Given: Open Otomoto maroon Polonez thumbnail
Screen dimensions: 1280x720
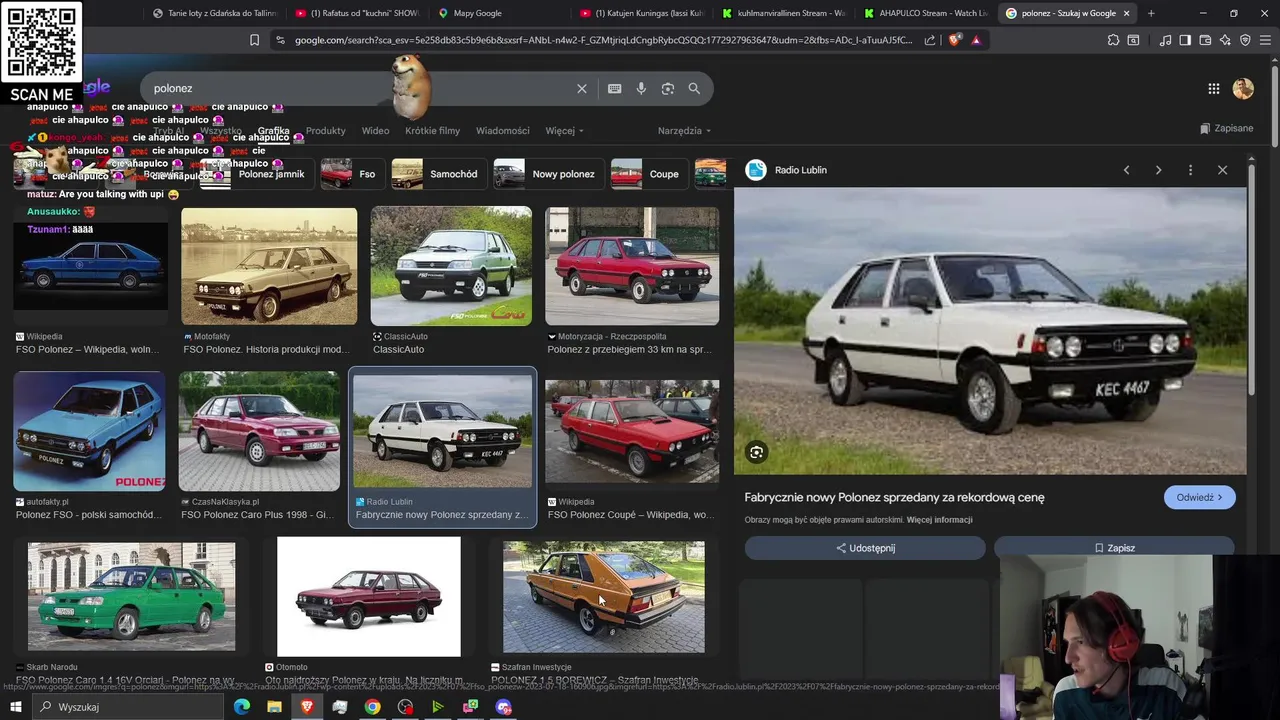Looking at the screenshot, I should (369, 596).
